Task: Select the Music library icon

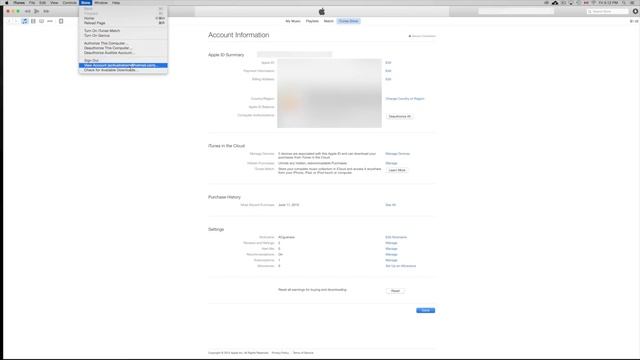Action: pos(25,21)
